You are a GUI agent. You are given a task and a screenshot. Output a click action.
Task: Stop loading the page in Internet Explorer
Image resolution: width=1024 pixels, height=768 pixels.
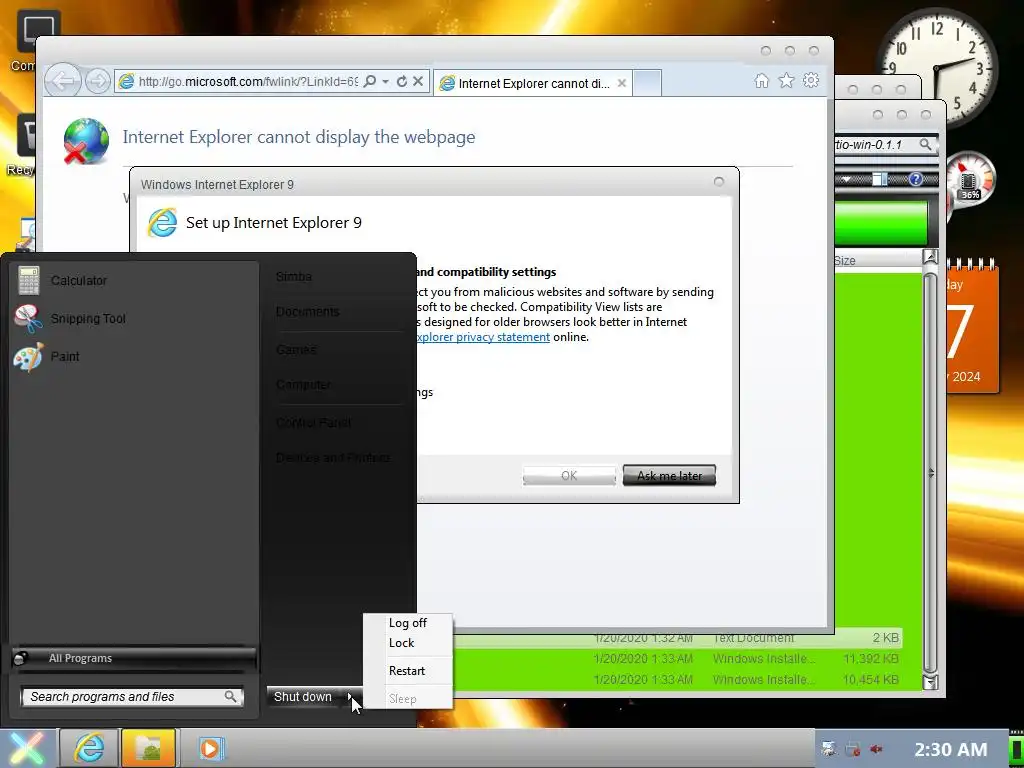pos(419,82)
